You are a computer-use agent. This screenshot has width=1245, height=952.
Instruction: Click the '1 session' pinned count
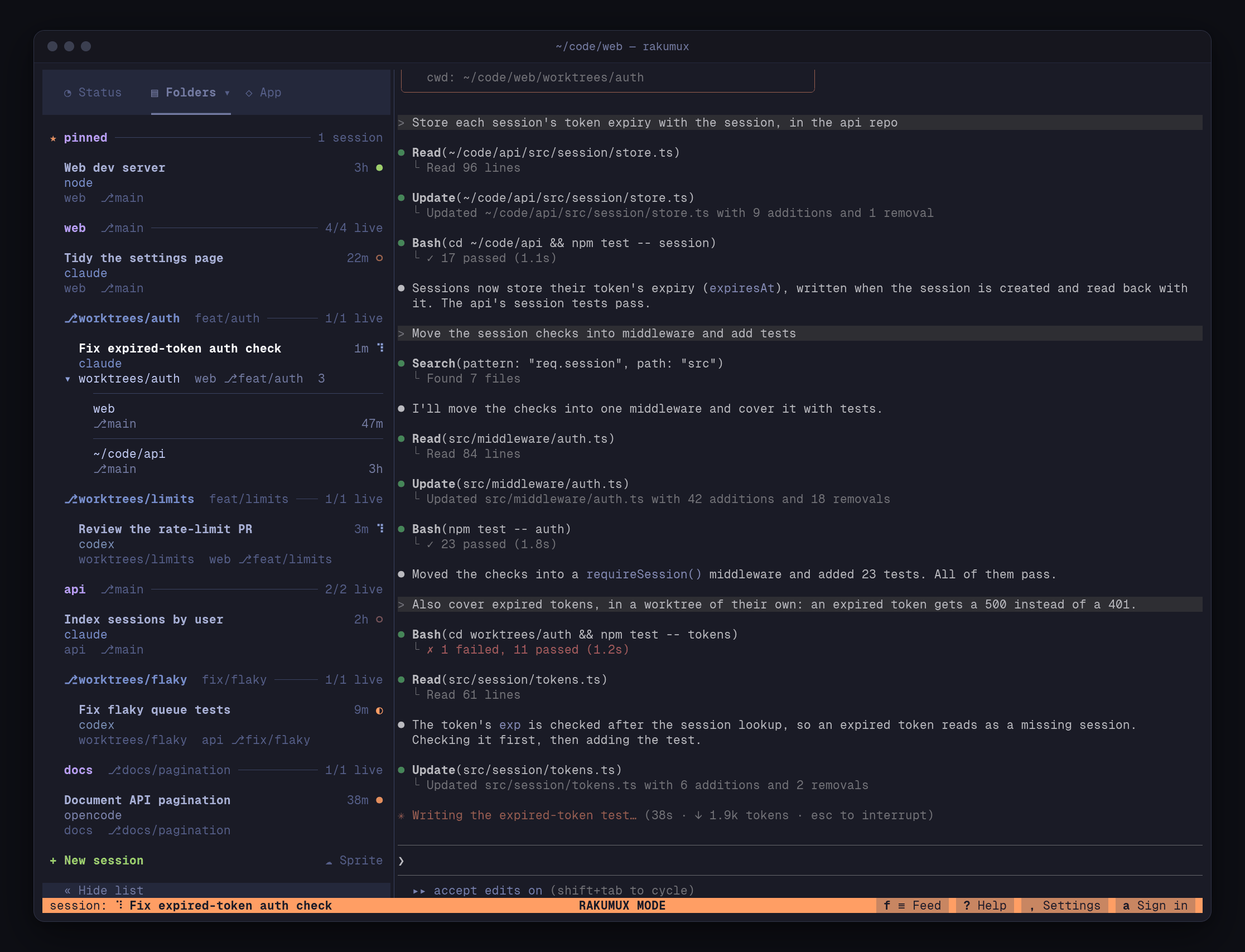click(350, 138)
